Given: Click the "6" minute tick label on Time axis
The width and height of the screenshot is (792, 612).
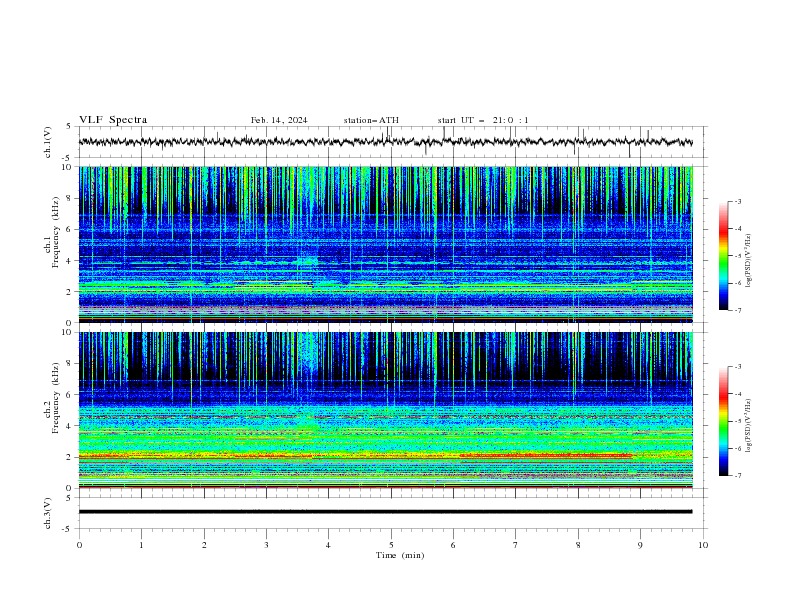Looking at the screenshot, I should pos(453,545).
